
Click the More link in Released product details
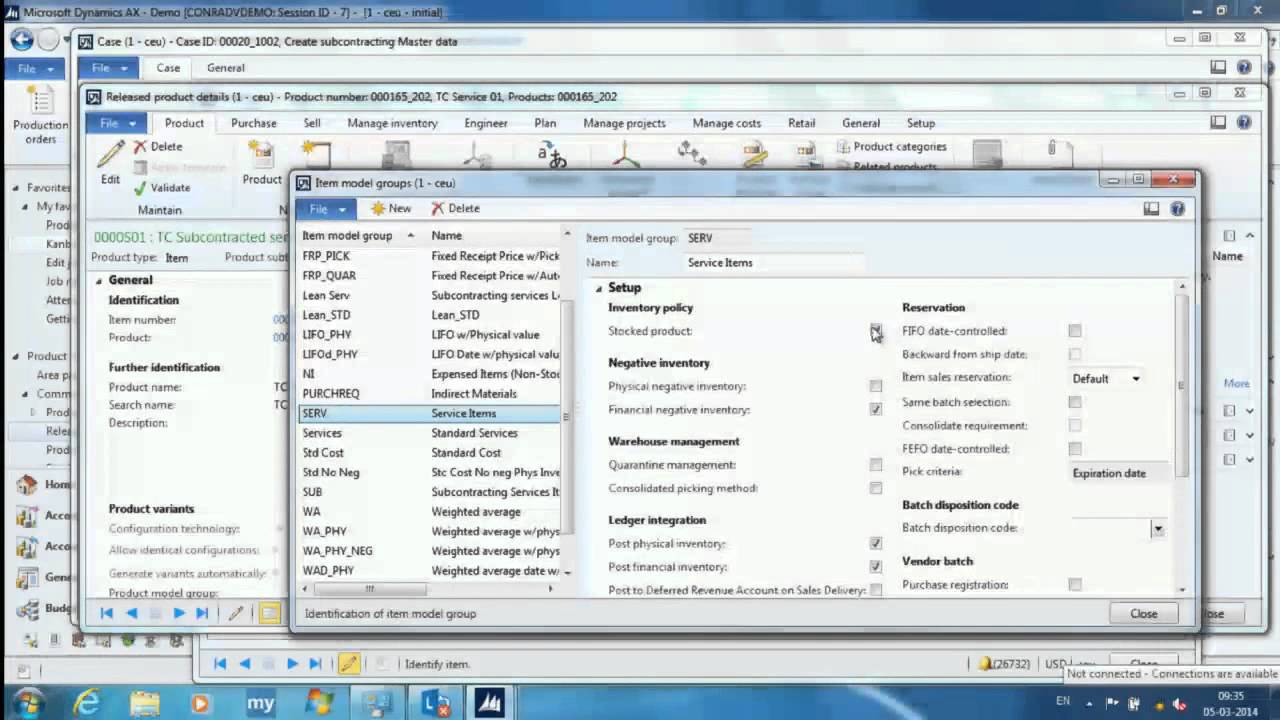tap(1236, 383)
